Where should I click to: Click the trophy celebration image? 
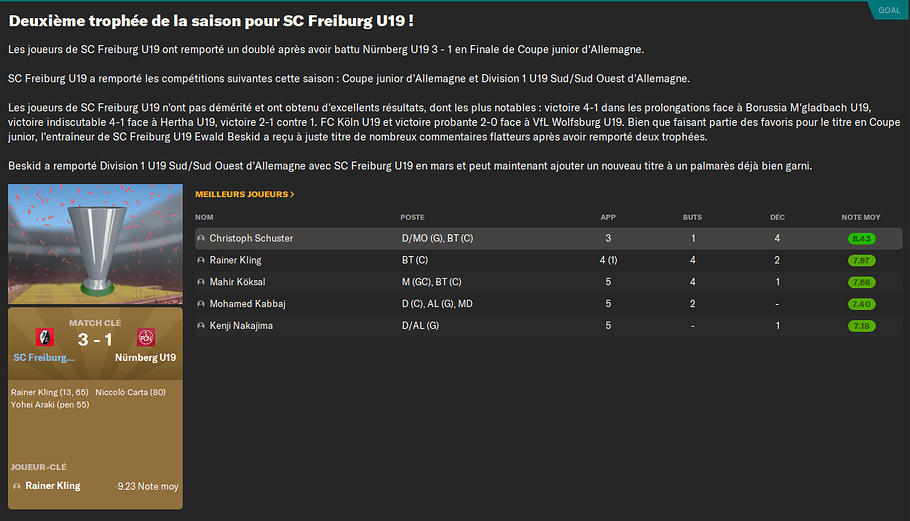point(95,244)
